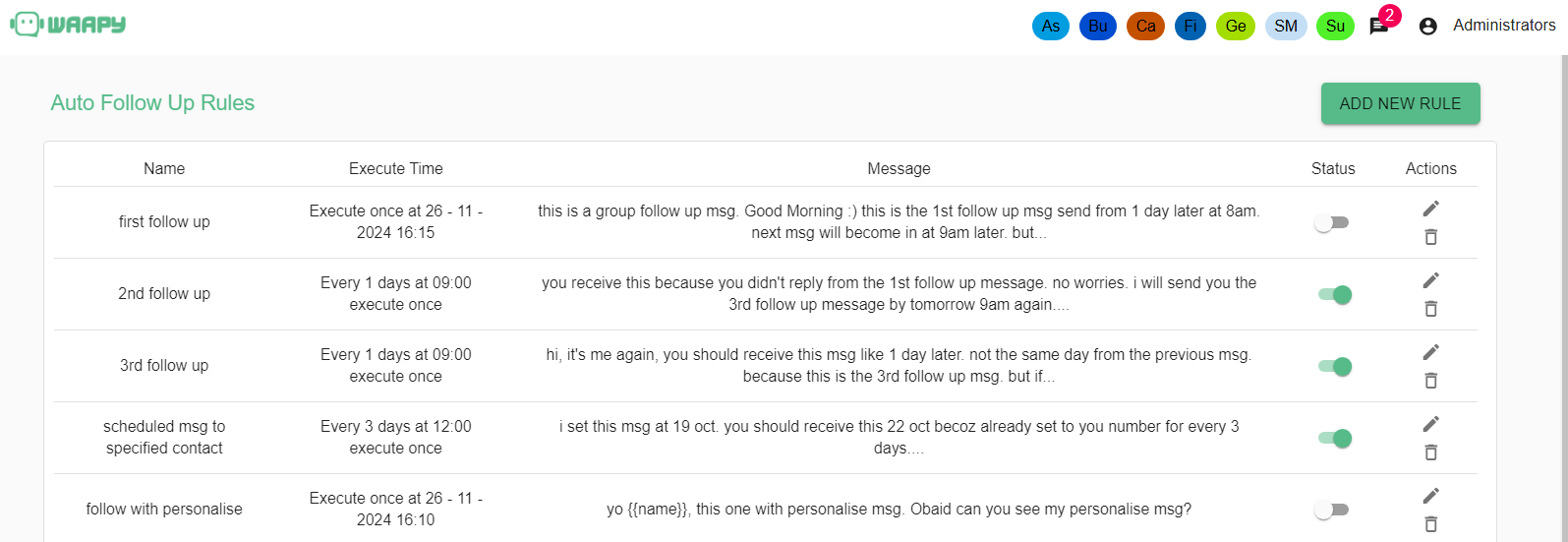Select the orange Ca badge
Screen dimensions: 1568x542
(x=1145, y=27)
